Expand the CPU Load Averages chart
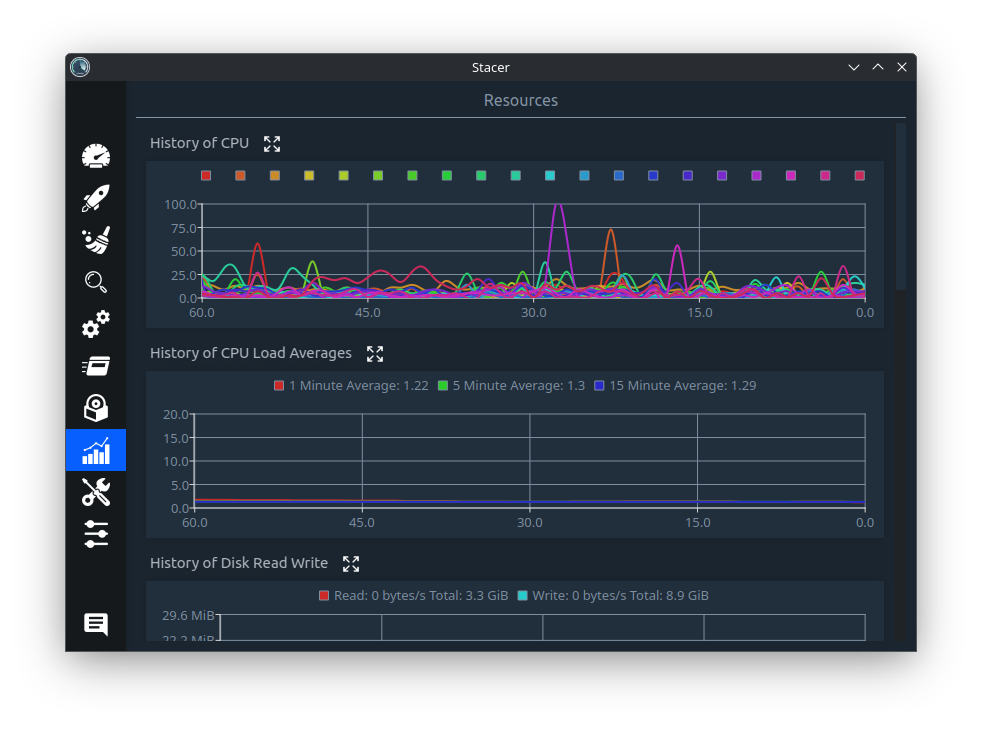The width and height of the screenshot is (982, 729). [375, 354]
